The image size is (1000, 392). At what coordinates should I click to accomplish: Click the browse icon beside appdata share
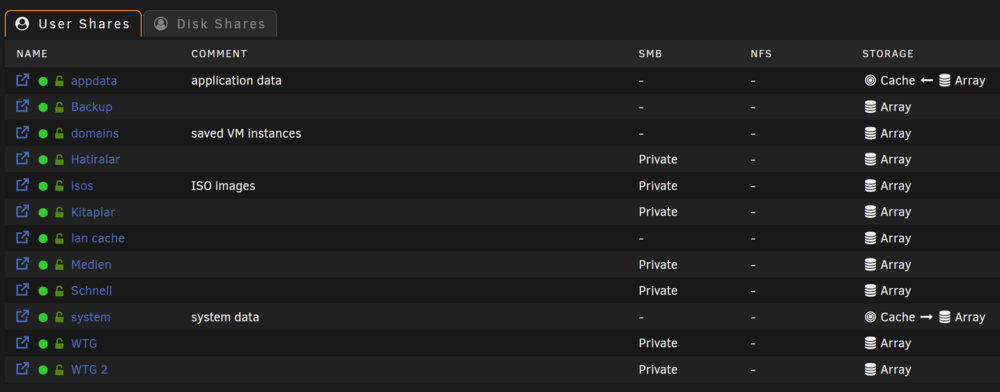(x=22, y=80)
